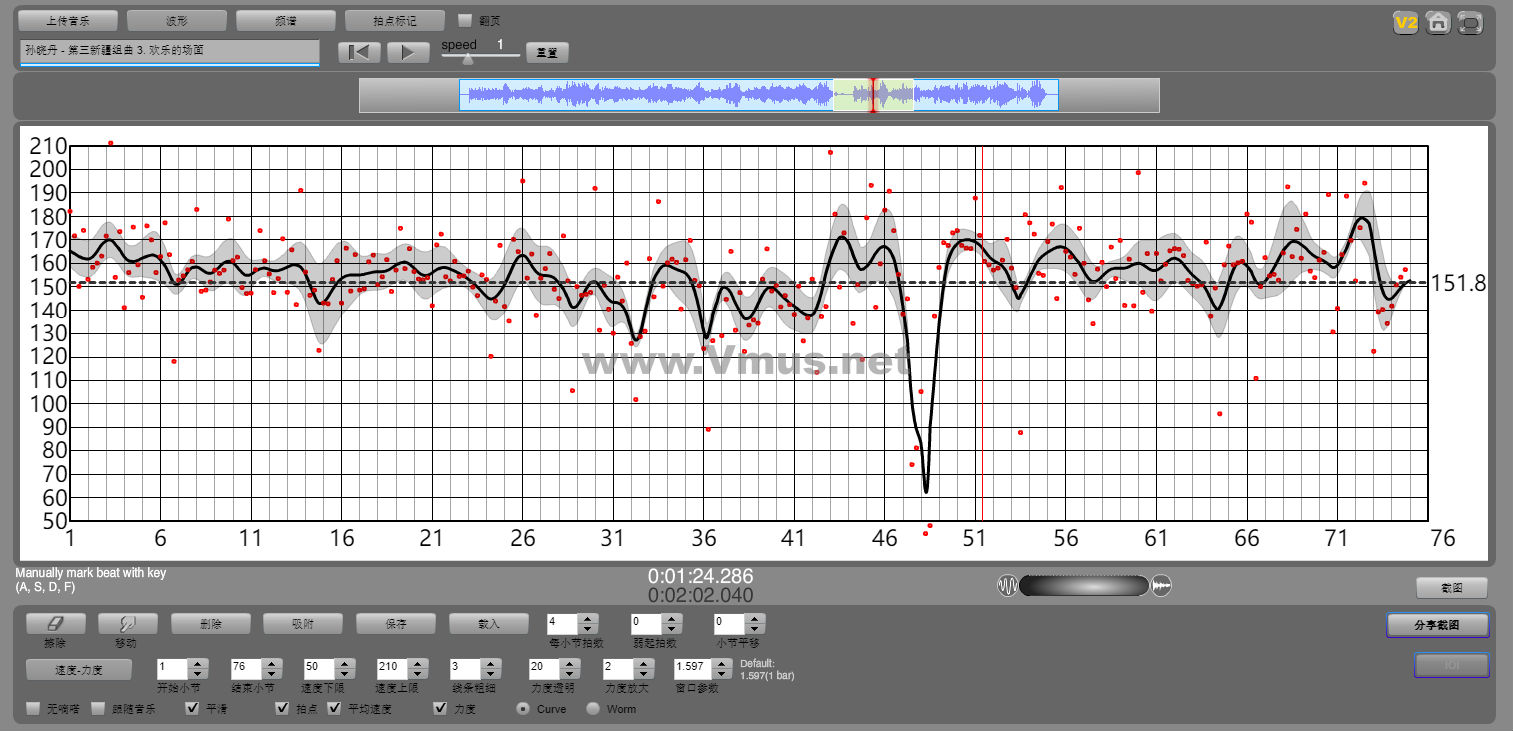The height and width of the screenshot is (731, 1513).
Task: Decrease 弱起拍数 with down arrow
Action: (672, 629)
